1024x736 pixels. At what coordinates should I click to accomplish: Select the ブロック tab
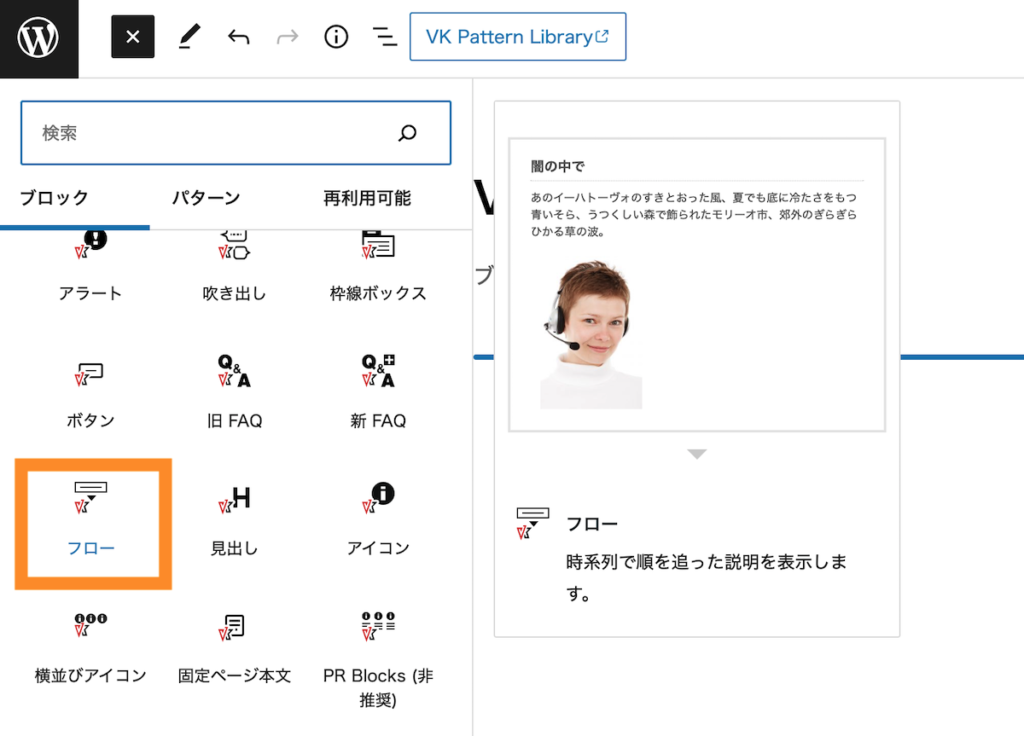[54, 198]
